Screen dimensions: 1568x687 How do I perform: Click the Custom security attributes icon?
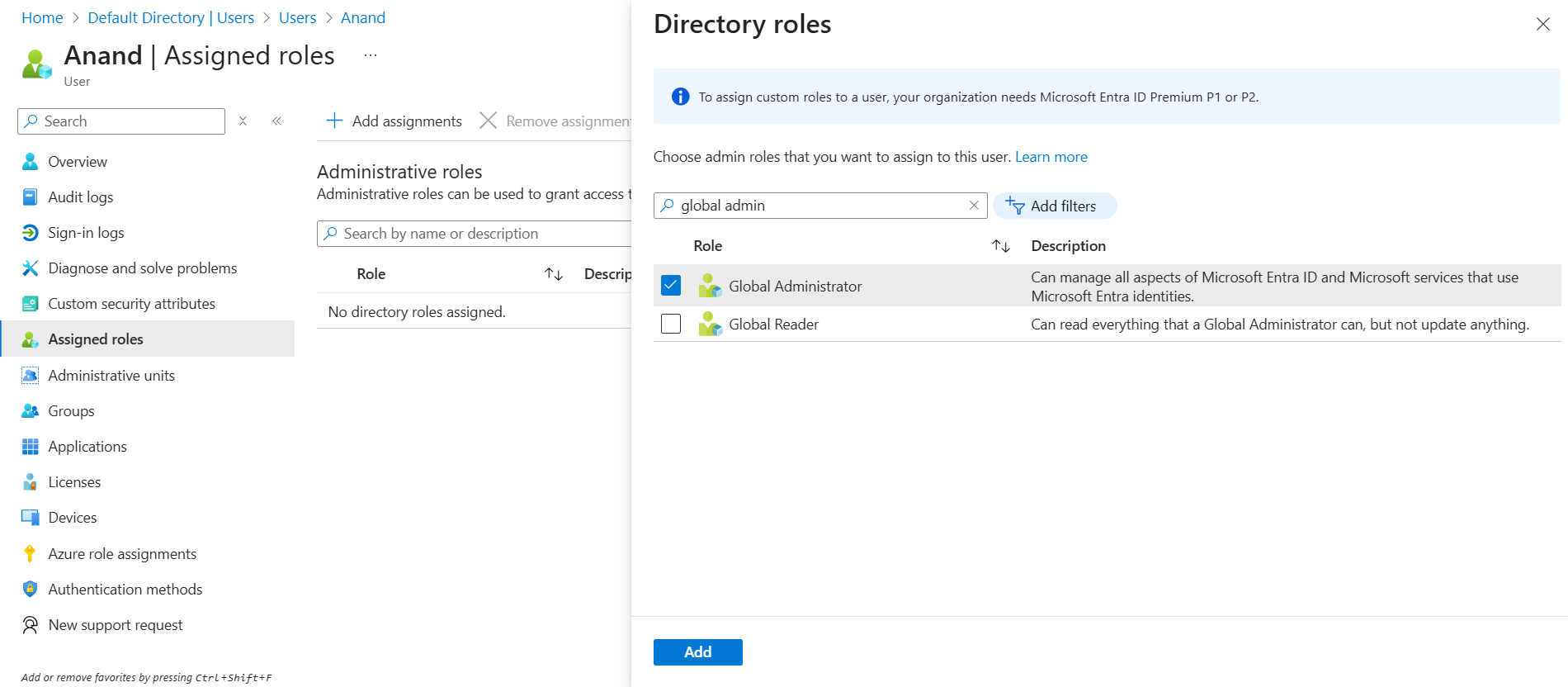click(x=31, y=304)
